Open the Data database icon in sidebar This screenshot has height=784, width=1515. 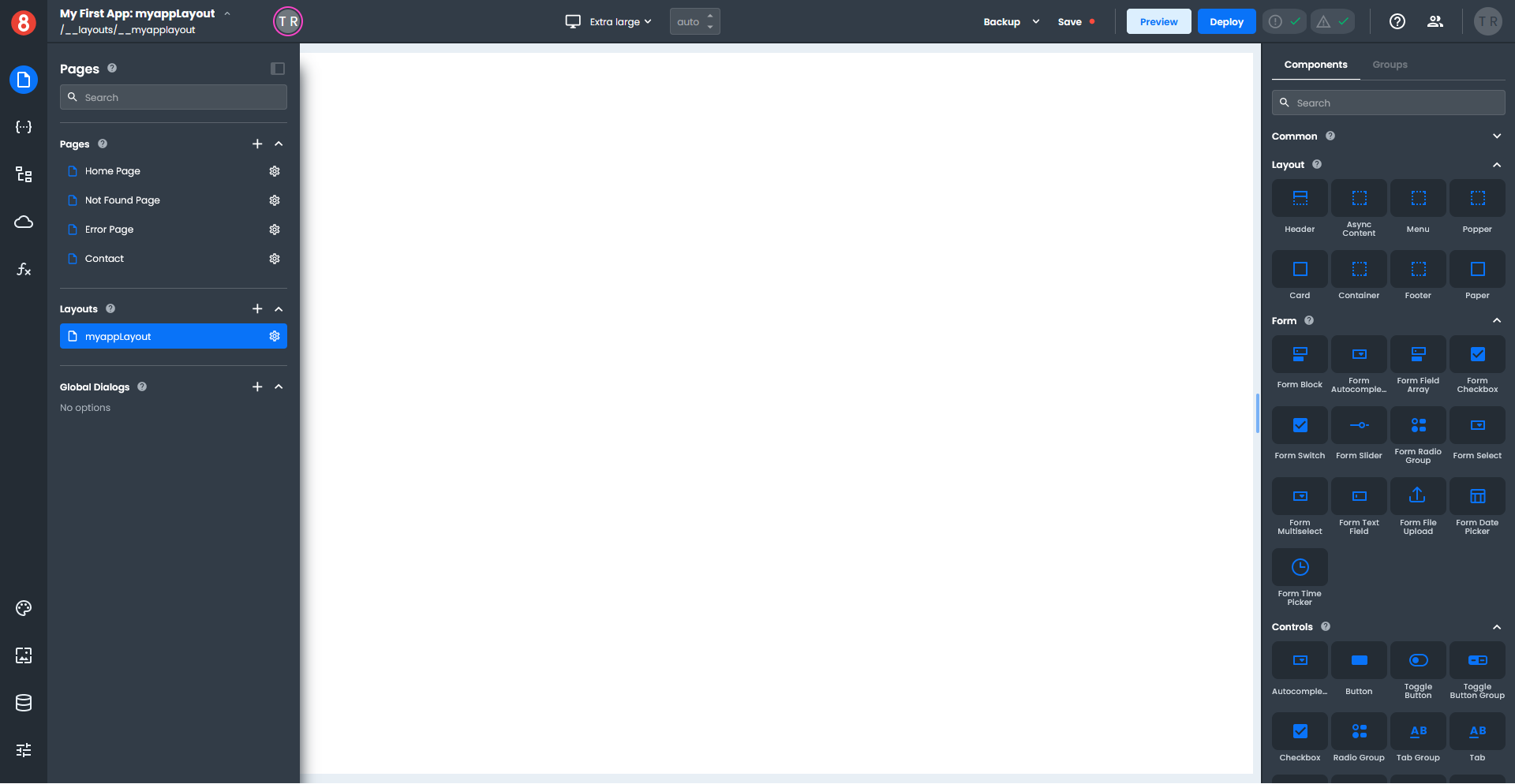pyautogui.click(x=24, y=703)
